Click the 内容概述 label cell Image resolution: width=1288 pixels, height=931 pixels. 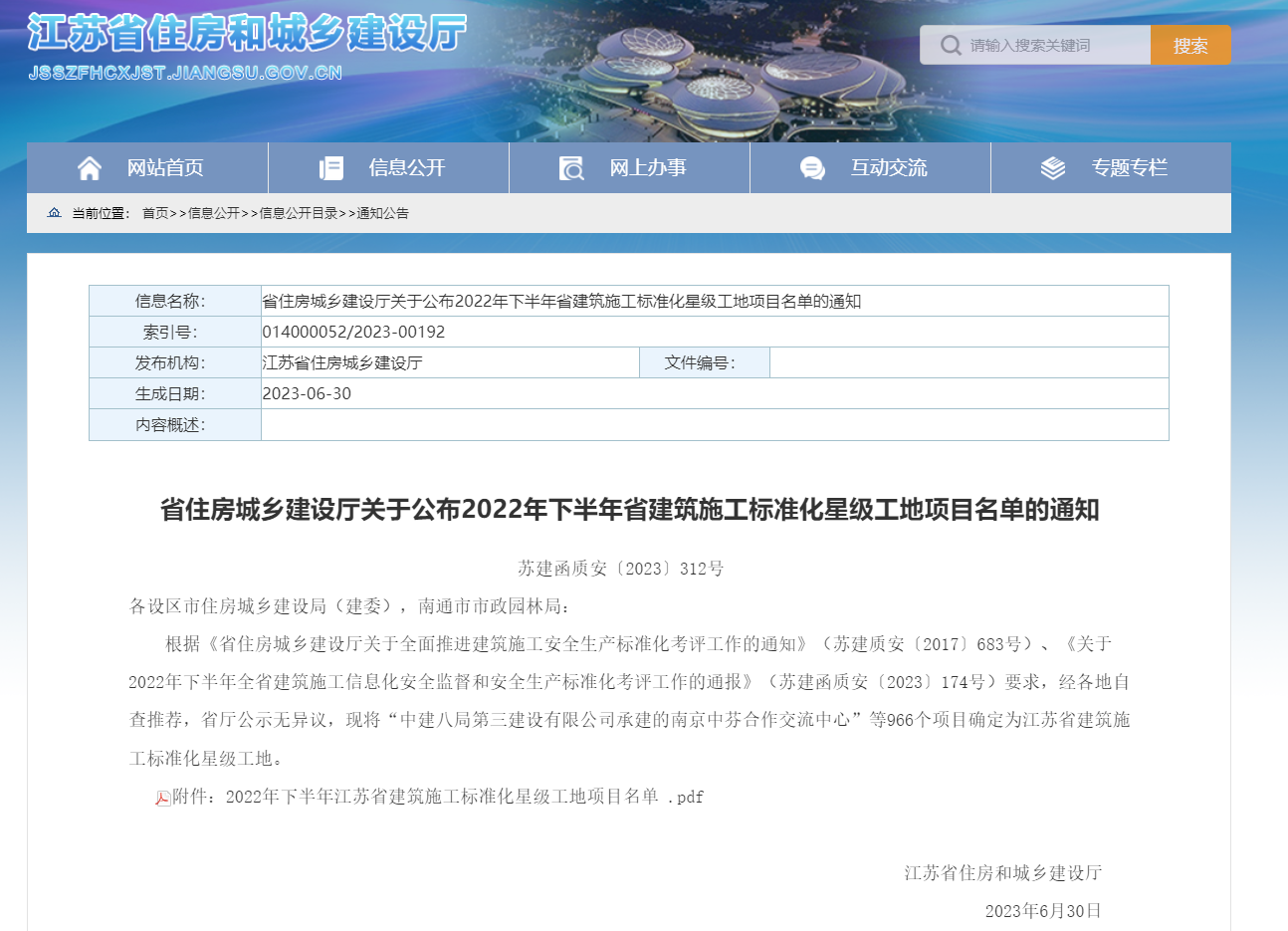[175, 424]
